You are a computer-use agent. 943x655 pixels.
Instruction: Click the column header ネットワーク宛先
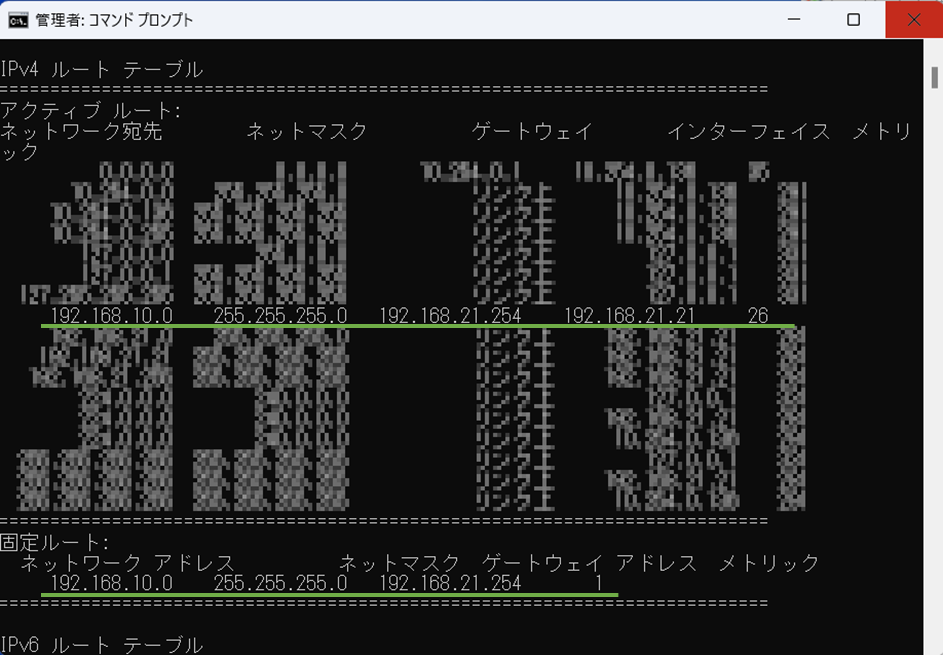tap(81, 131)
